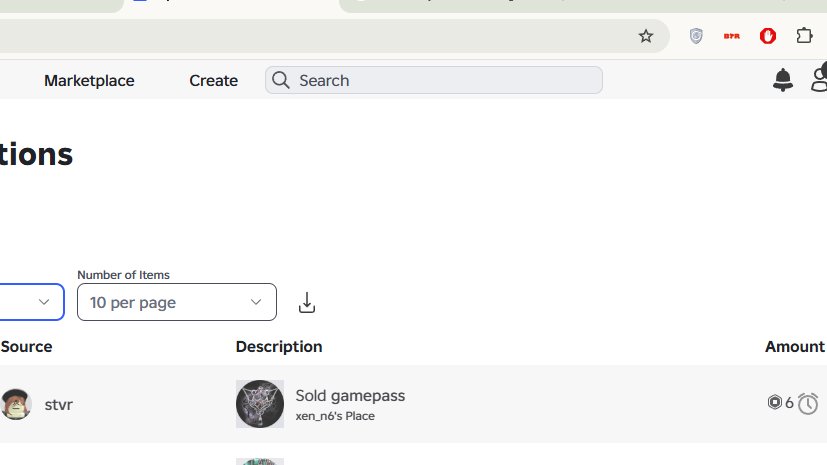Open the browser Extensions puzzle icon

click(804, 36)
